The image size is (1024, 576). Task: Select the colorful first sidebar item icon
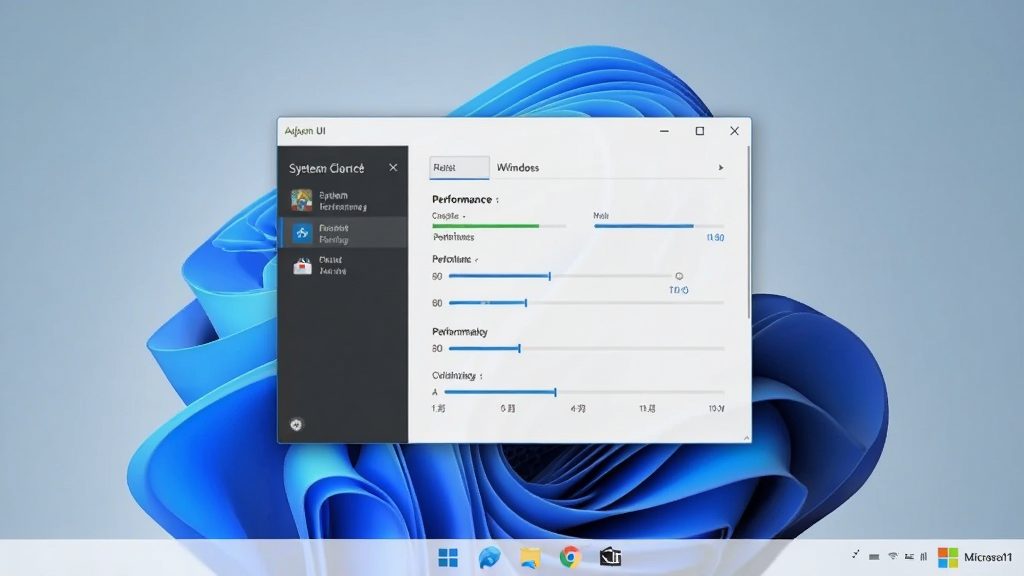[x=302, y=200]
